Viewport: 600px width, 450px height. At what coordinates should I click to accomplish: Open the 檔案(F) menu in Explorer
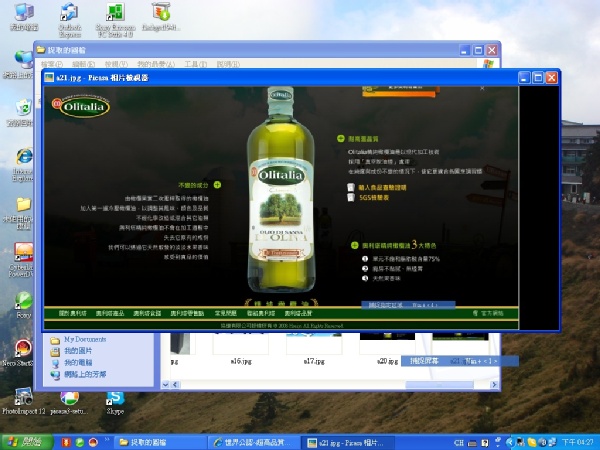(x=52, y=64)
